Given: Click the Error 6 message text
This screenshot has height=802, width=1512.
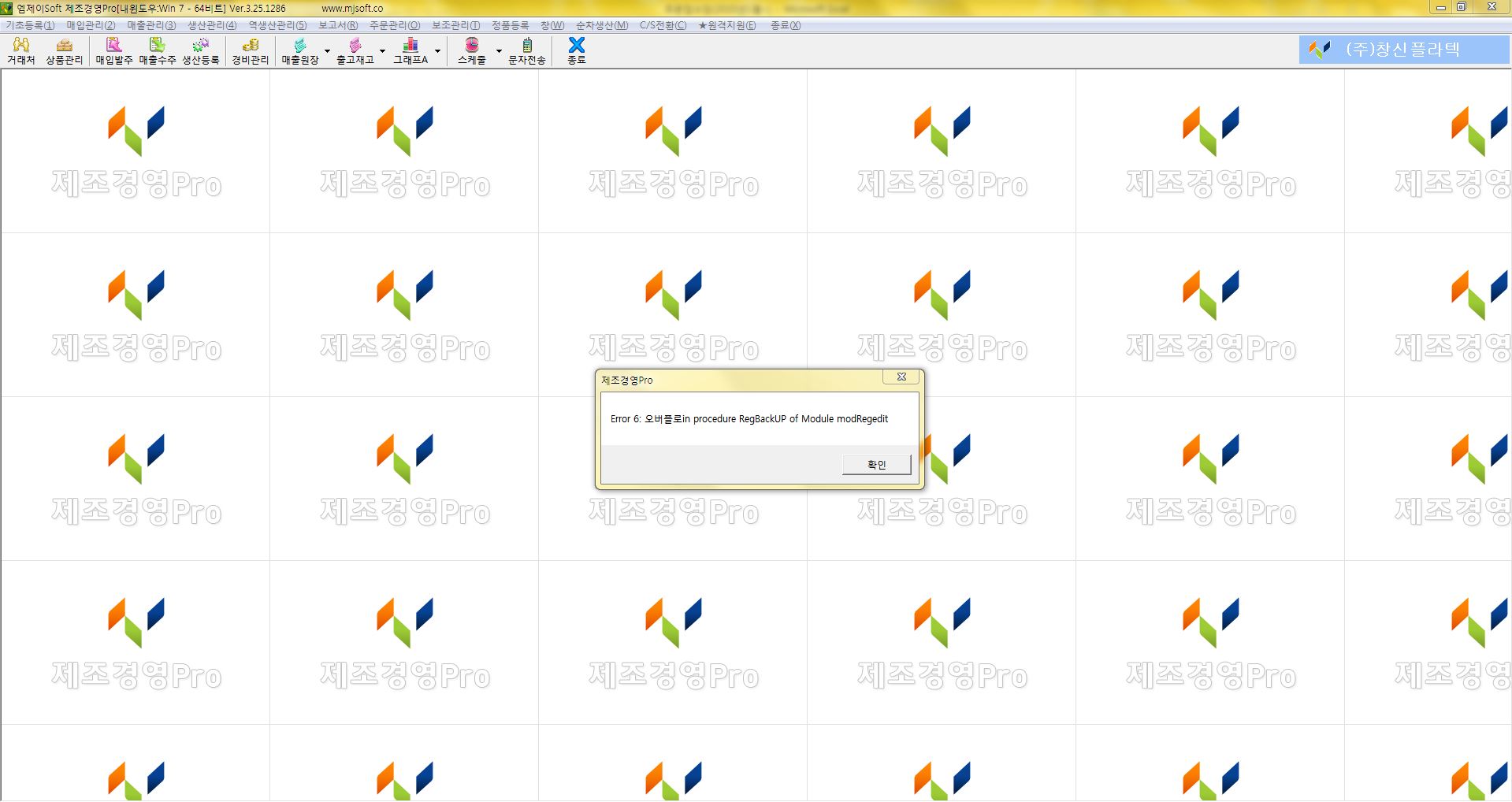Looking at the screenshot, I should coord(749,419).
